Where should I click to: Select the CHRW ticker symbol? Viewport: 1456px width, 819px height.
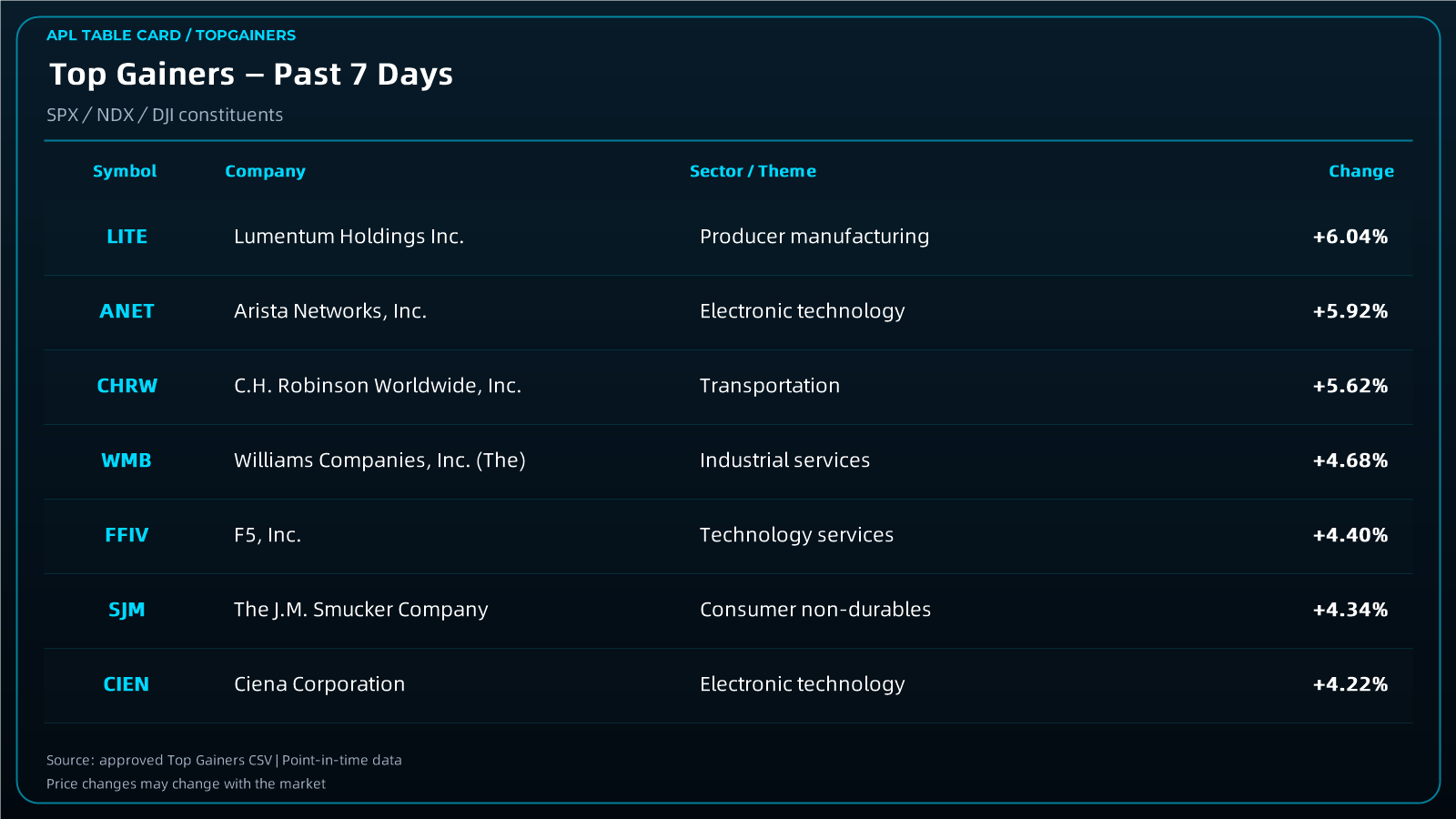coord(126,386)
